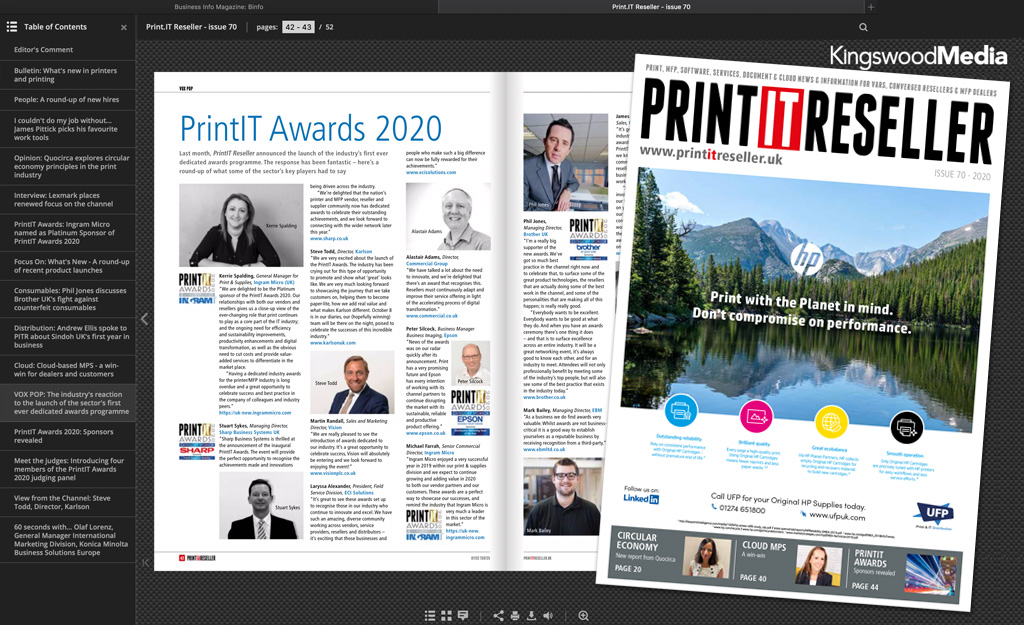Open Interview: Lexmark places renewed focus entry
Image resolution: width=1024 pixels, height=625 pixels.
tap(68, 200)
